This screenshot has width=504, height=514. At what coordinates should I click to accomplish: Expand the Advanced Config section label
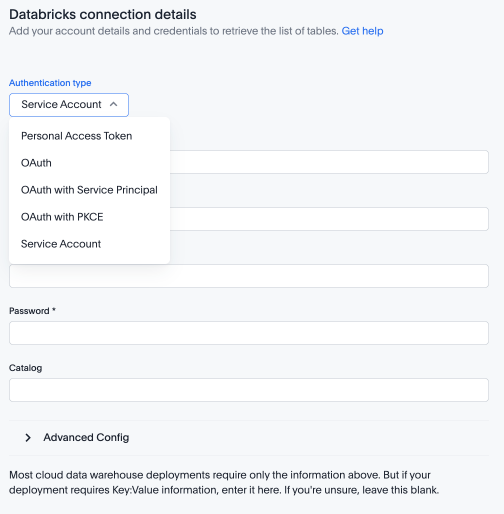pyautogui.click(x=86, y=437)
